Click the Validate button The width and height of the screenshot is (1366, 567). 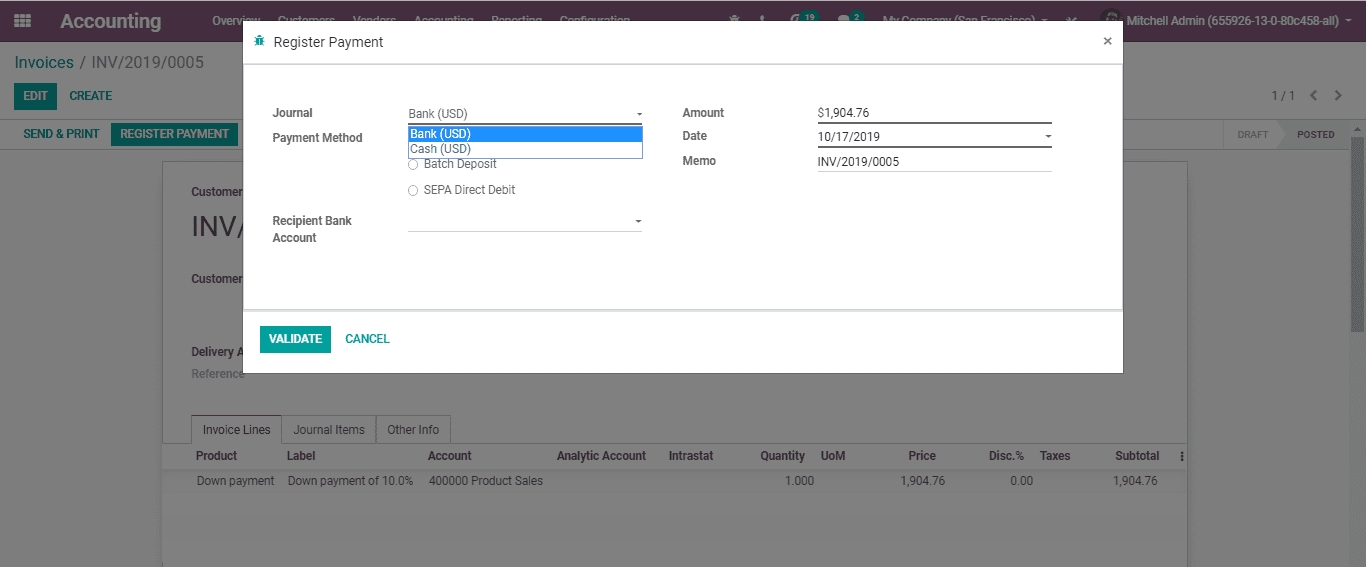click(295, 339)
